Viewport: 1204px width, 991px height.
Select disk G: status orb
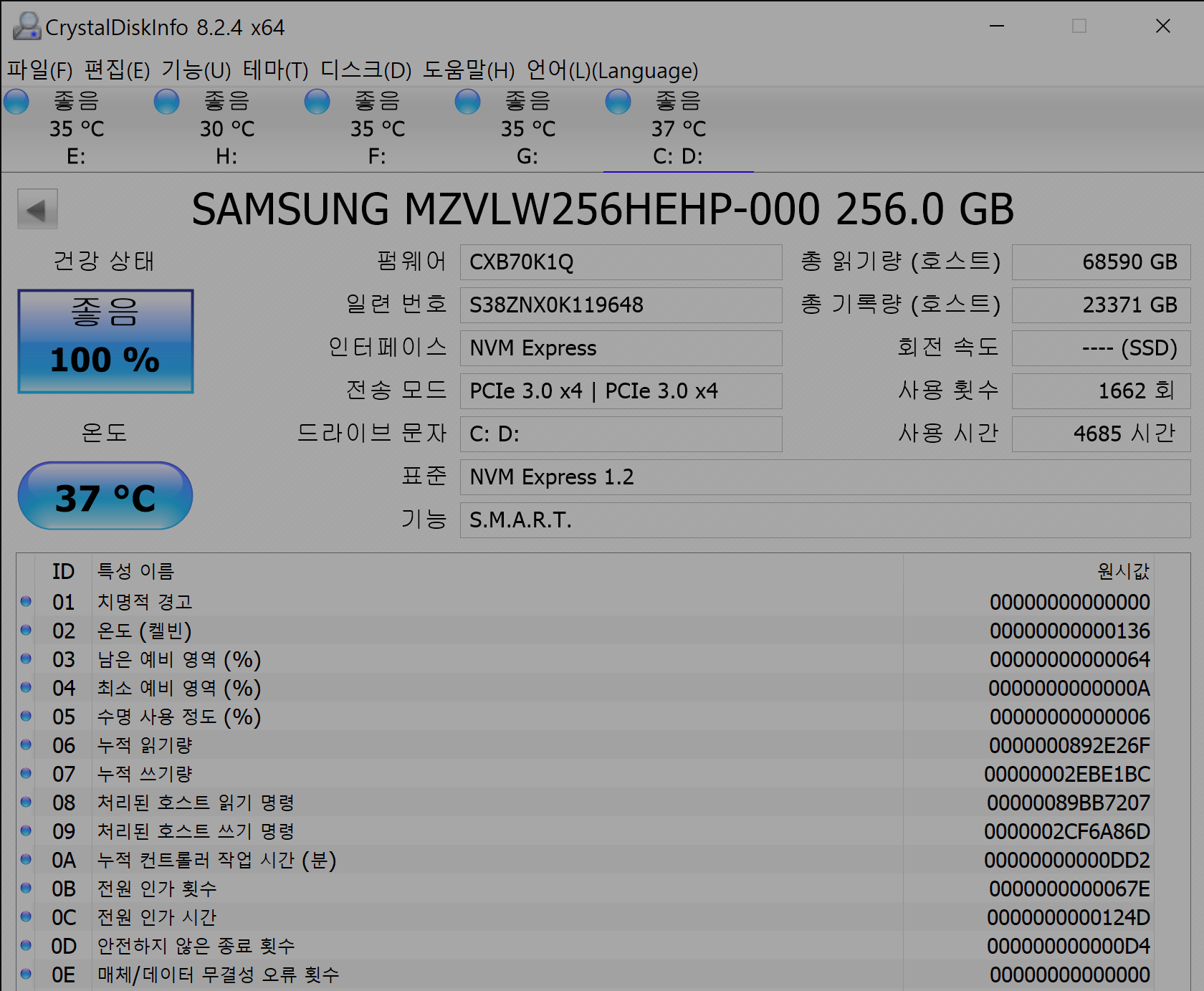[x=468, y=102]
